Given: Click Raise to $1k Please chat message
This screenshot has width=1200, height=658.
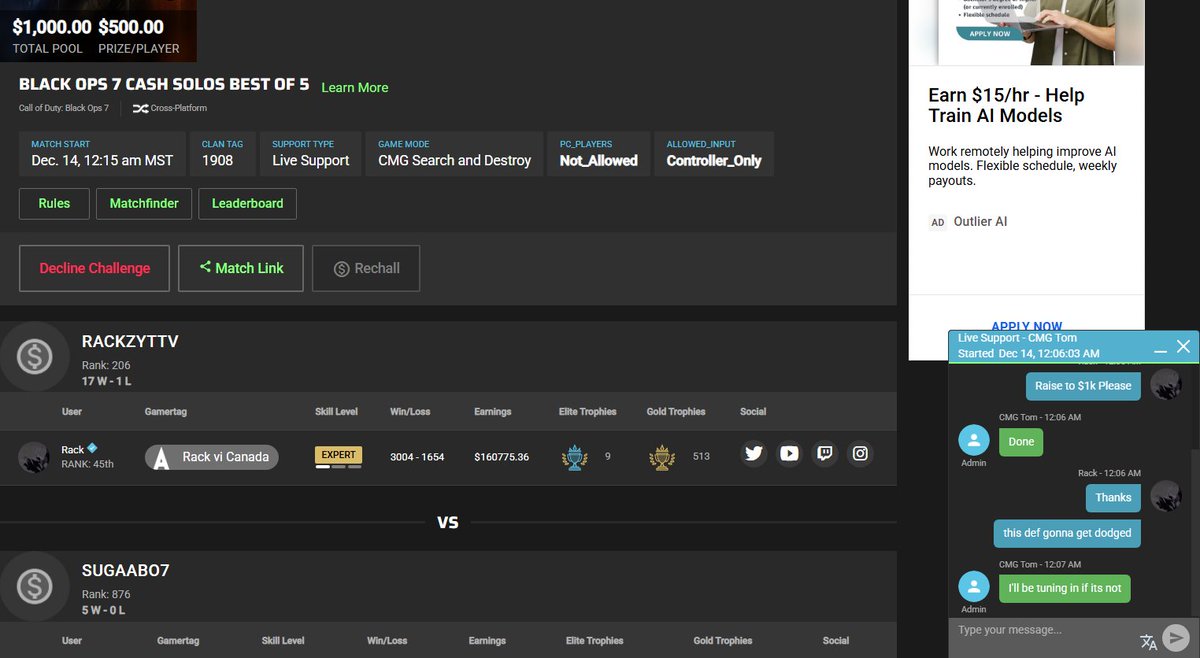Looking at the screenshot, I should tap(1083, 386).
